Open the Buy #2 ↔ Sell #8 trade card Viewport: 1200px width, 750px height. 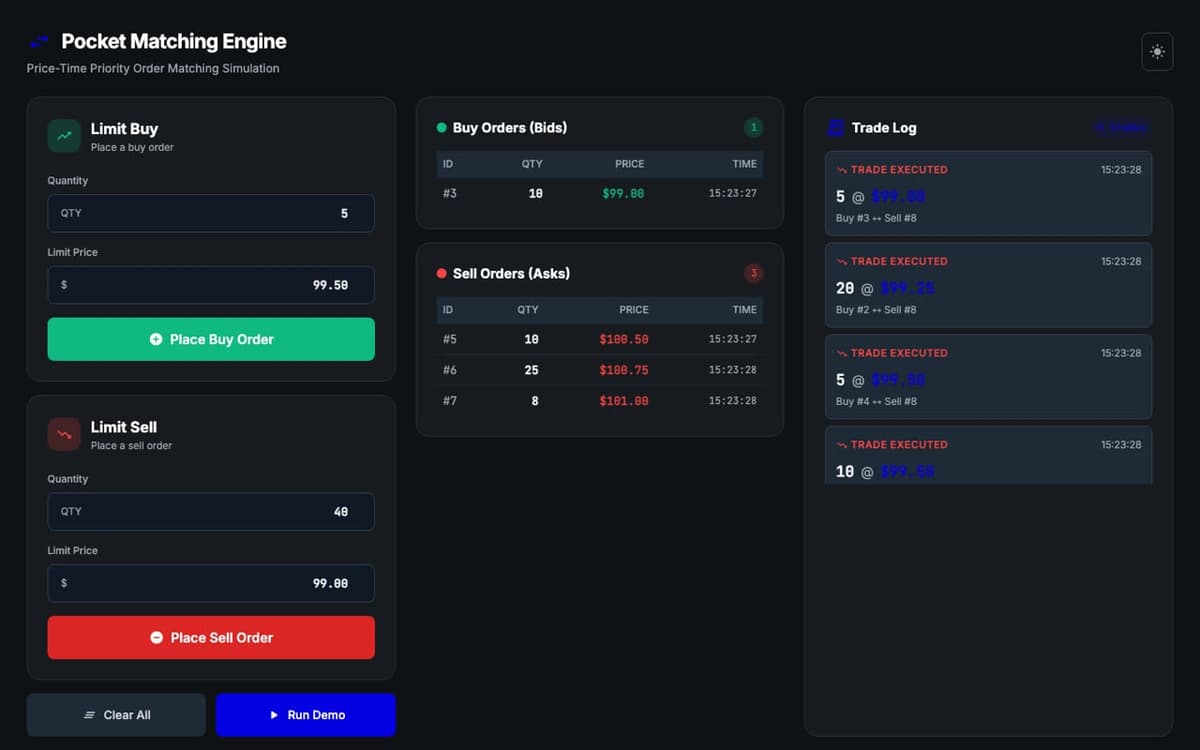point(988,285)
